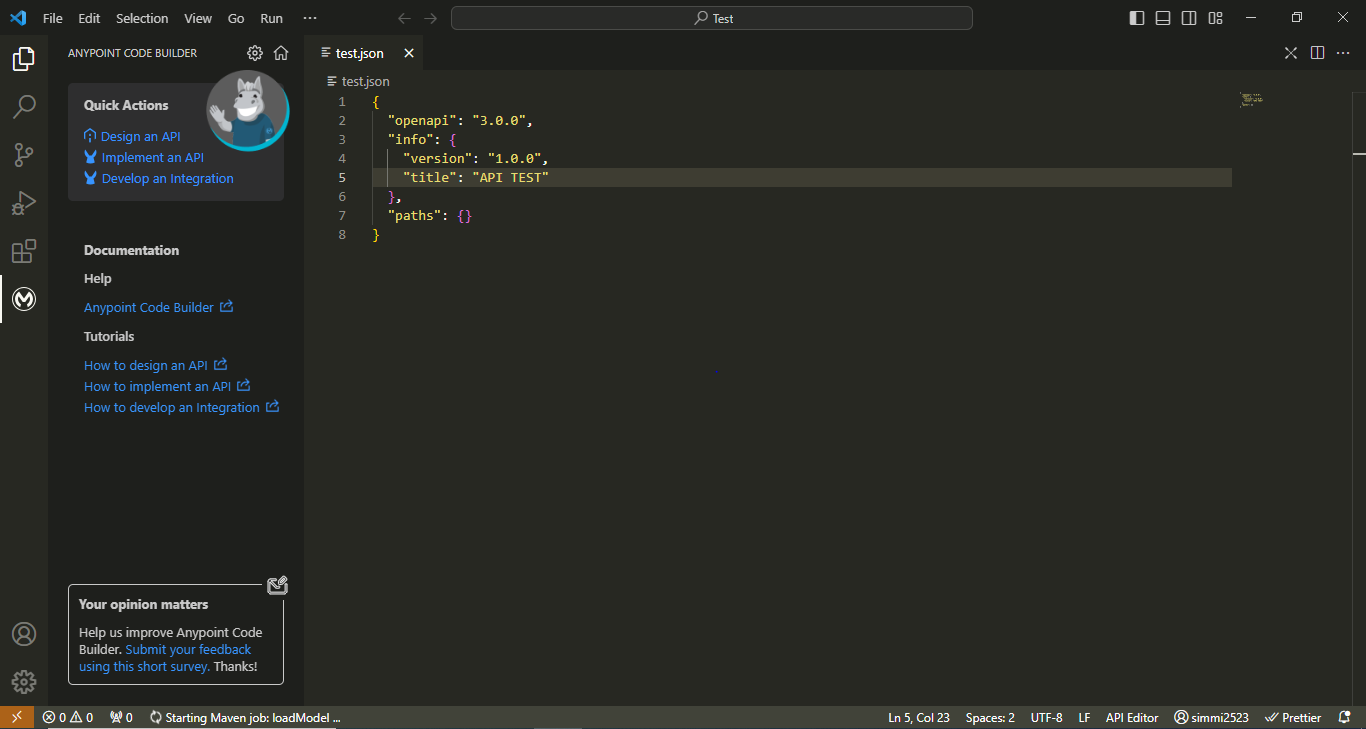Open the Explorer view in activity bar

coord(24,59)
